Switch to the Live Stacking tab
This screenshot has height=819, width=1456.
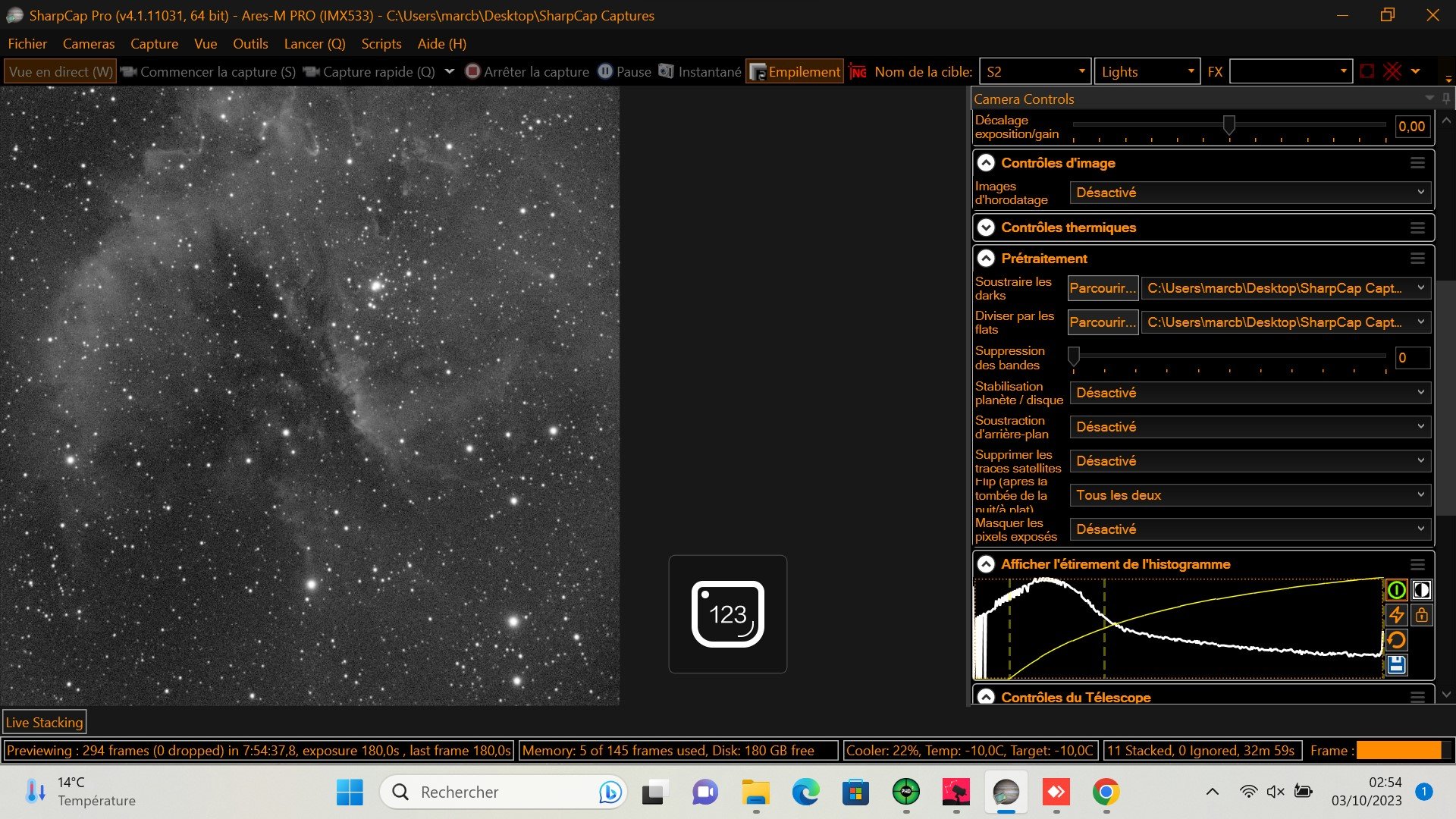[x=44, y=723]
